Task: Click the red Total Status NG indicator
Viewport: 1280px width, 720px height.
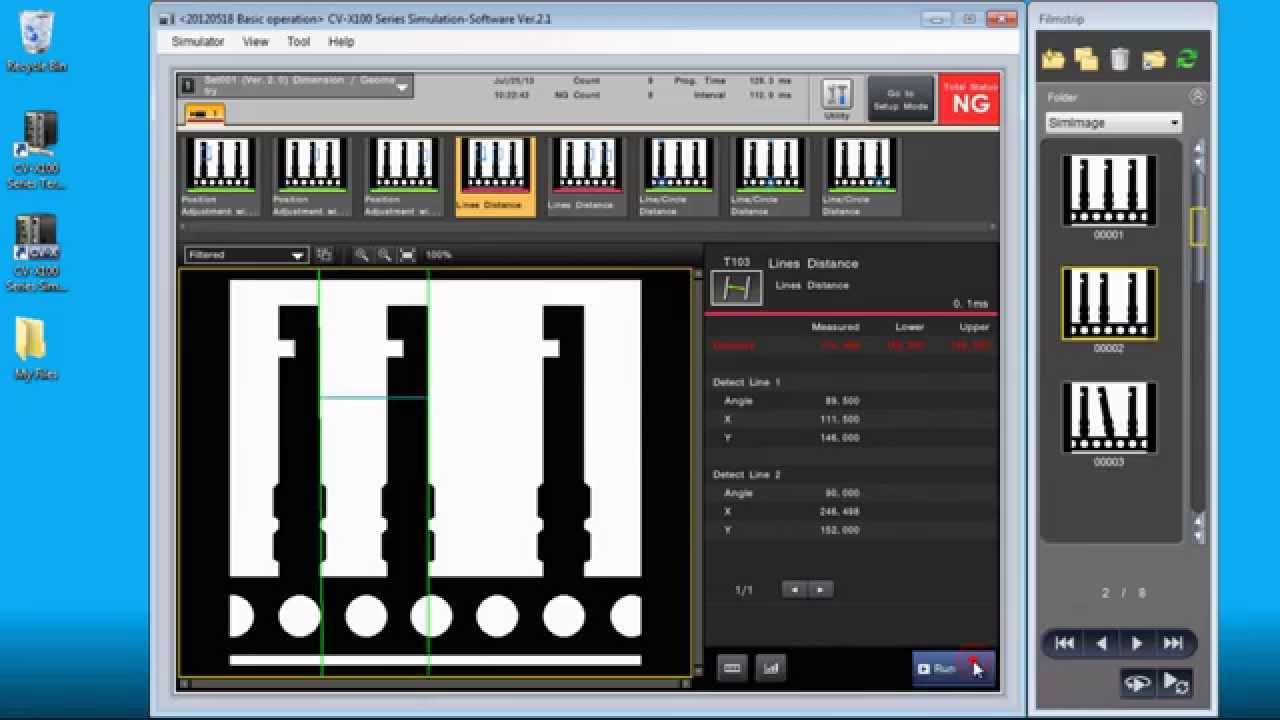Action: (x=969, y=99)
